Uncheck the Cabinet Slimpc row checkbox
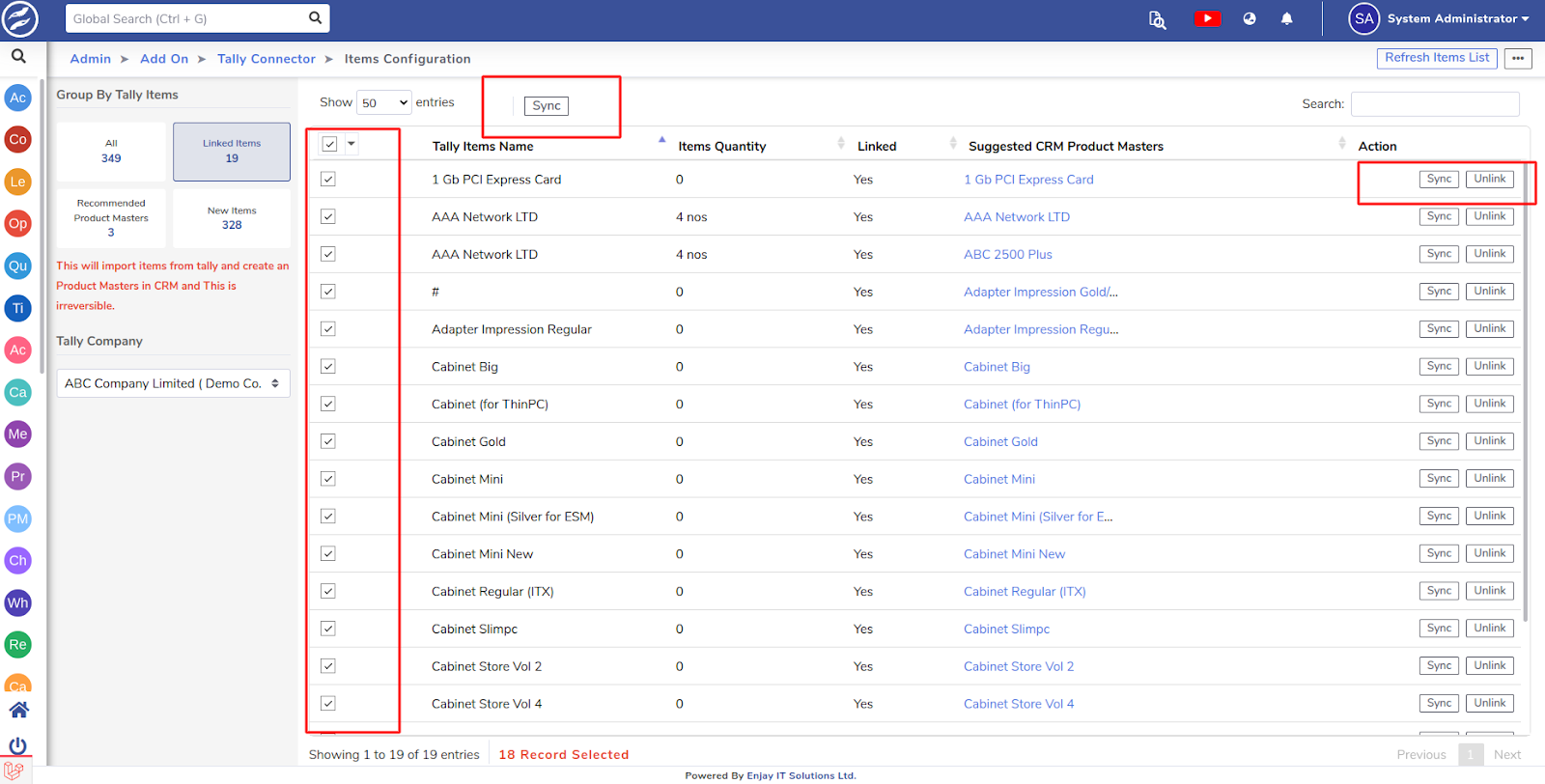This screenshot has width=1545, height=784. (328, 629)
